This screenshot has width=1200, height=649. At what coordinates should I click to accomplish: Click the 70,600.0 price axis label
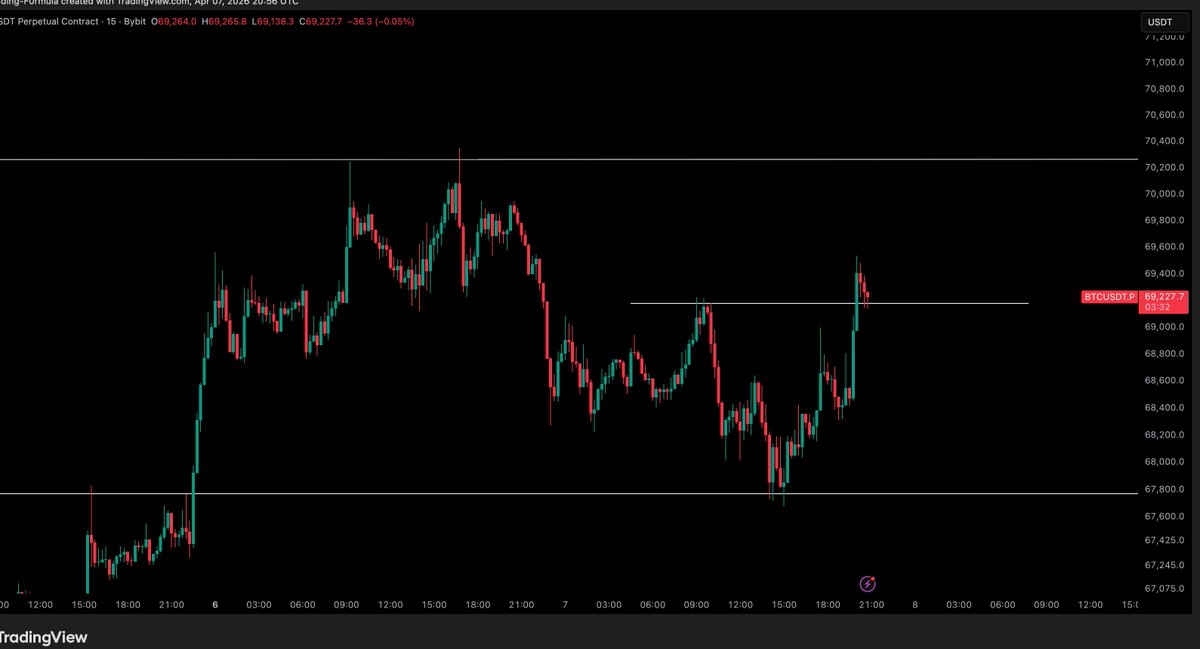point(1165,115)
